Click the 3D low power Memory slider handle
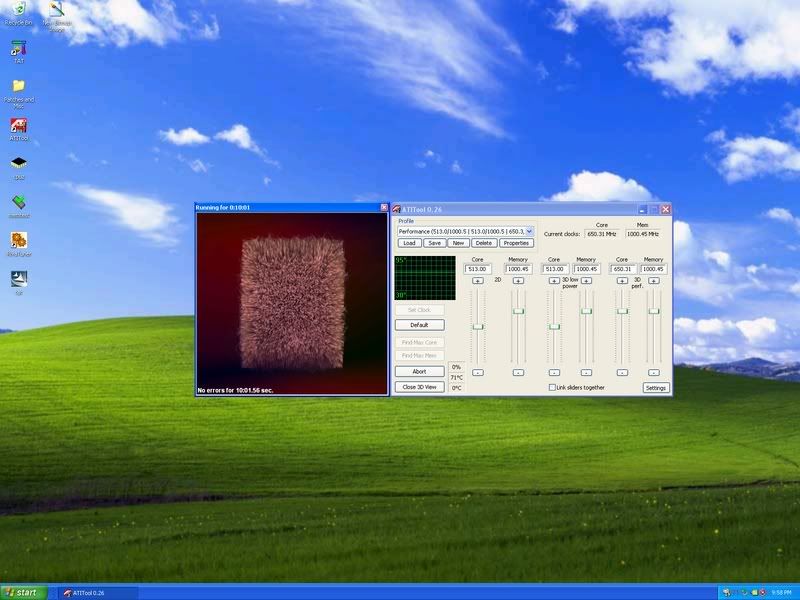This screenshot has width=800, height=600. 587,311
